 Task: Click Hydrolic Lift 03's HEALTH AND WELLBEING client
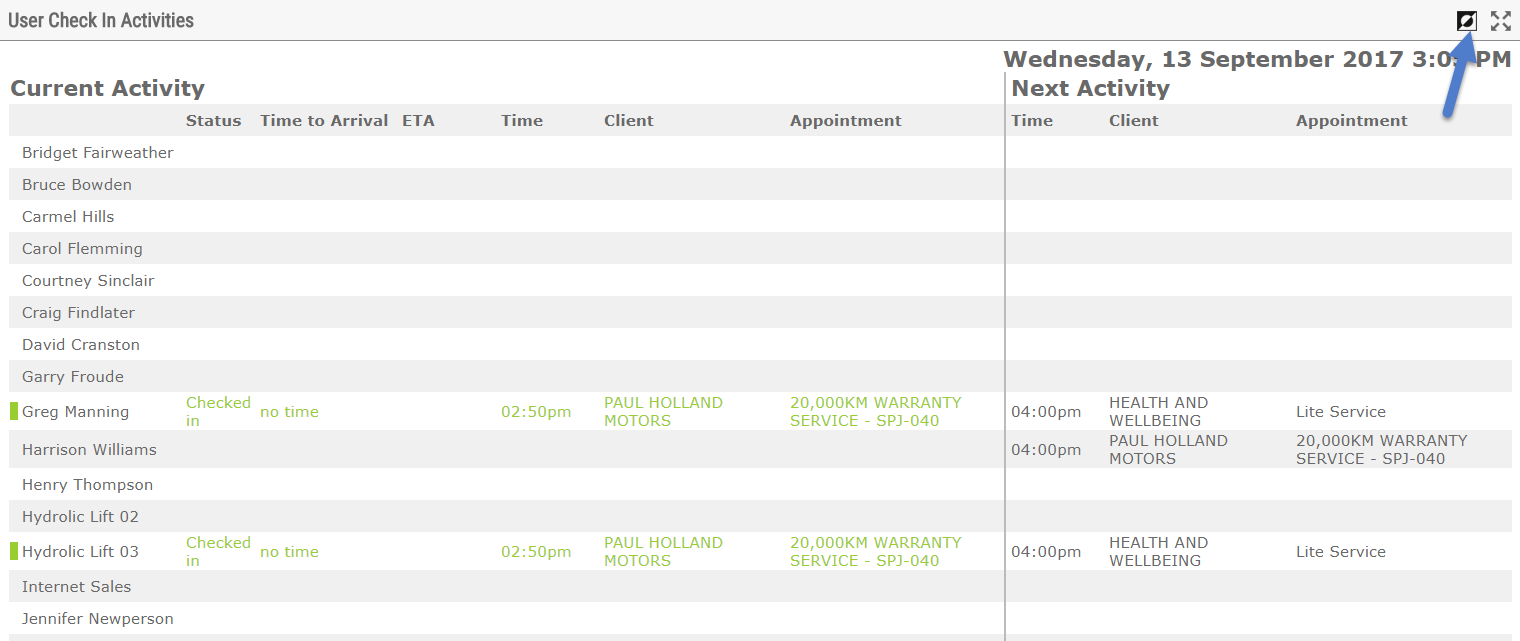tap(1158, 551)
